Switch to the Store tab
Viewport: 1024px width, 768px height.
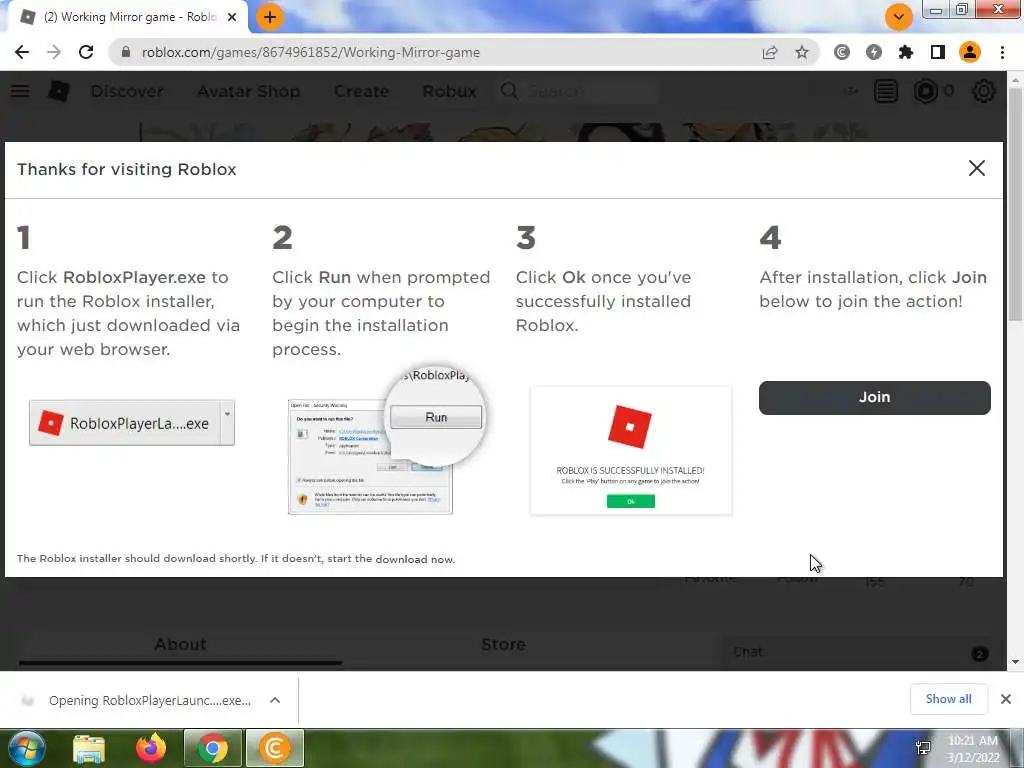(504, 644)
